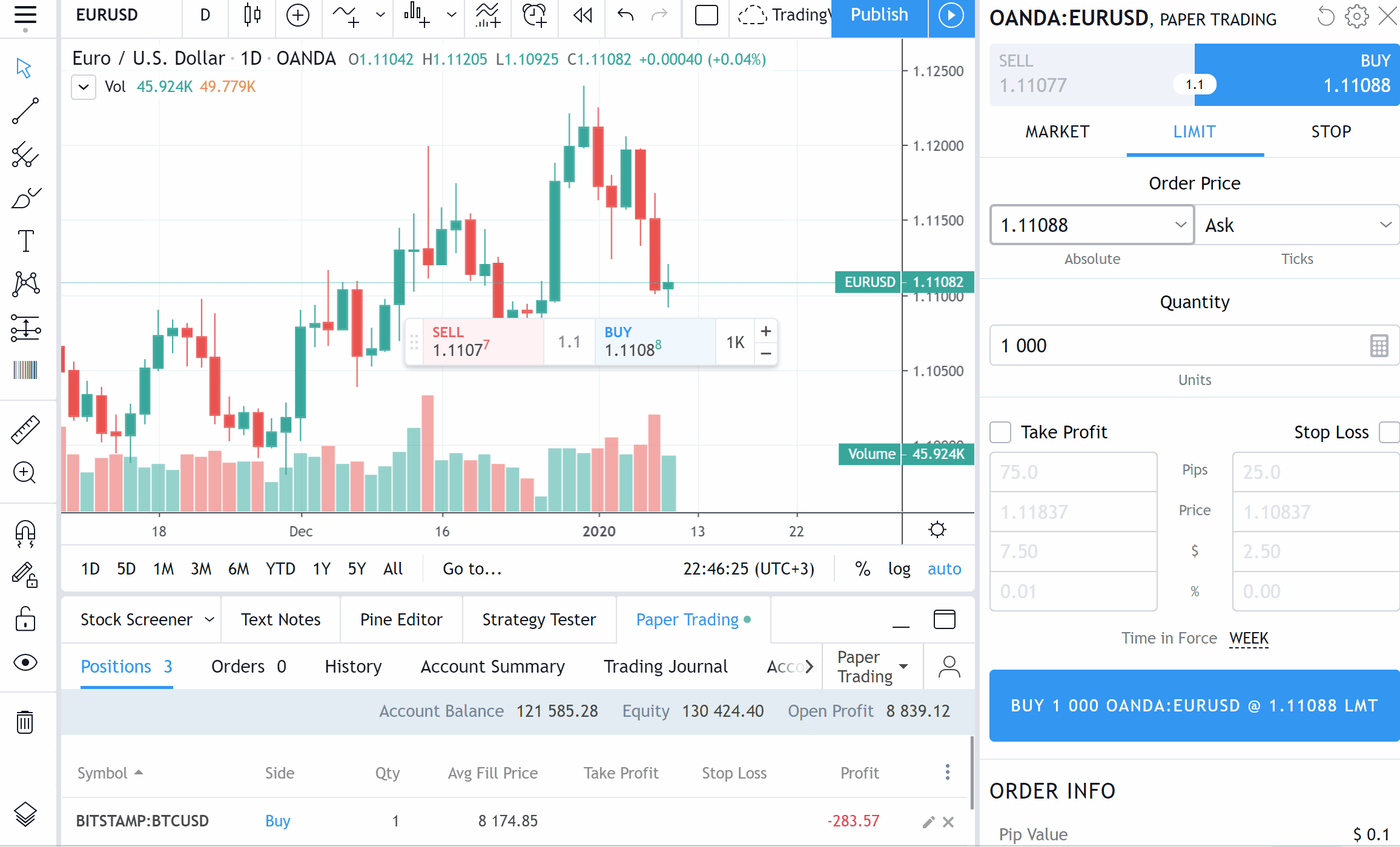Click the bar replay rewind icon
The width and height of the screenshot is (1400, 847).
coord(583,15)
